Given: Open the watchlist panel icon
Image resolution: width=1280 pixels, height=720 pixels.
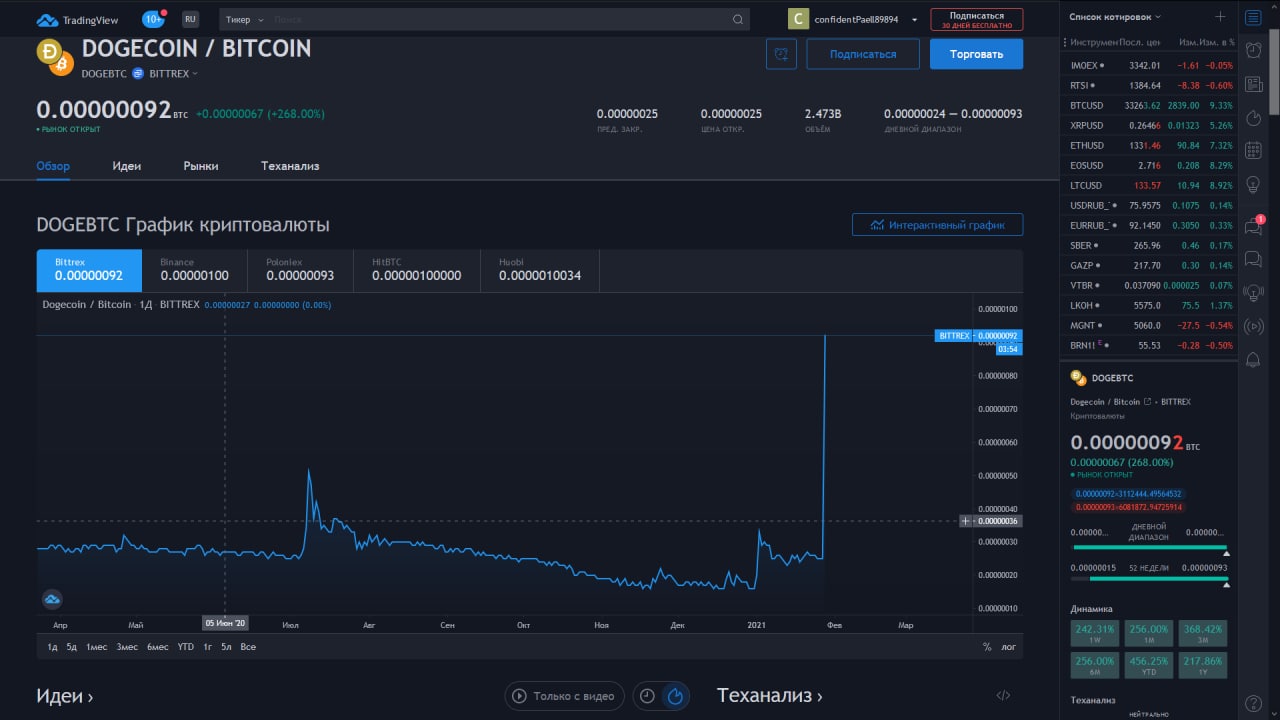Looking at the screenshot, I should point(1253,17).
